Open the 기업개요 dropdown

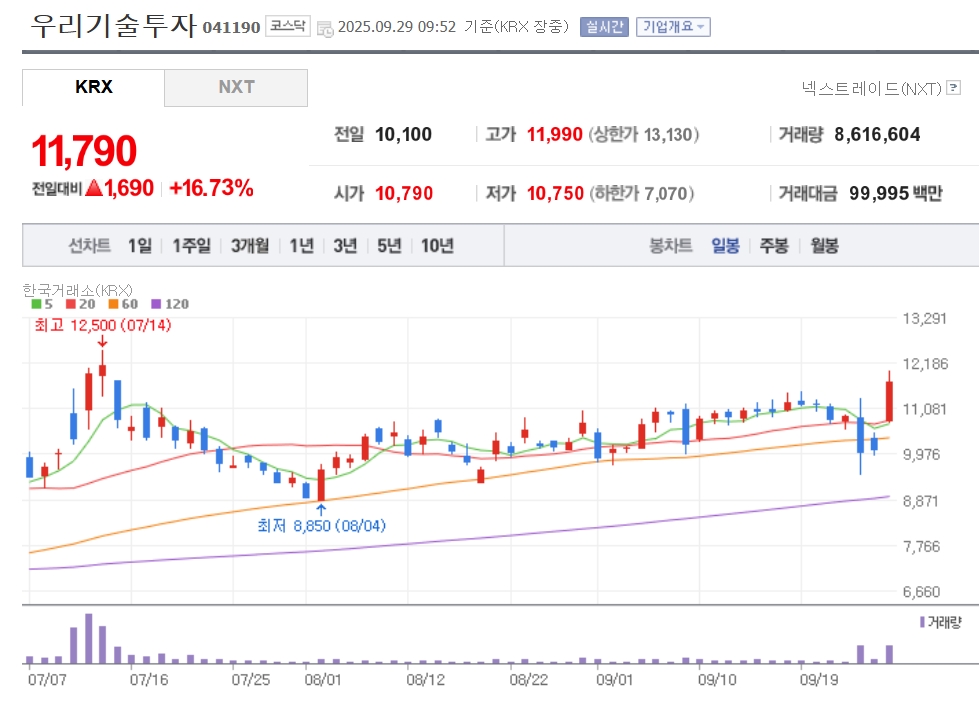coord(673,27)
